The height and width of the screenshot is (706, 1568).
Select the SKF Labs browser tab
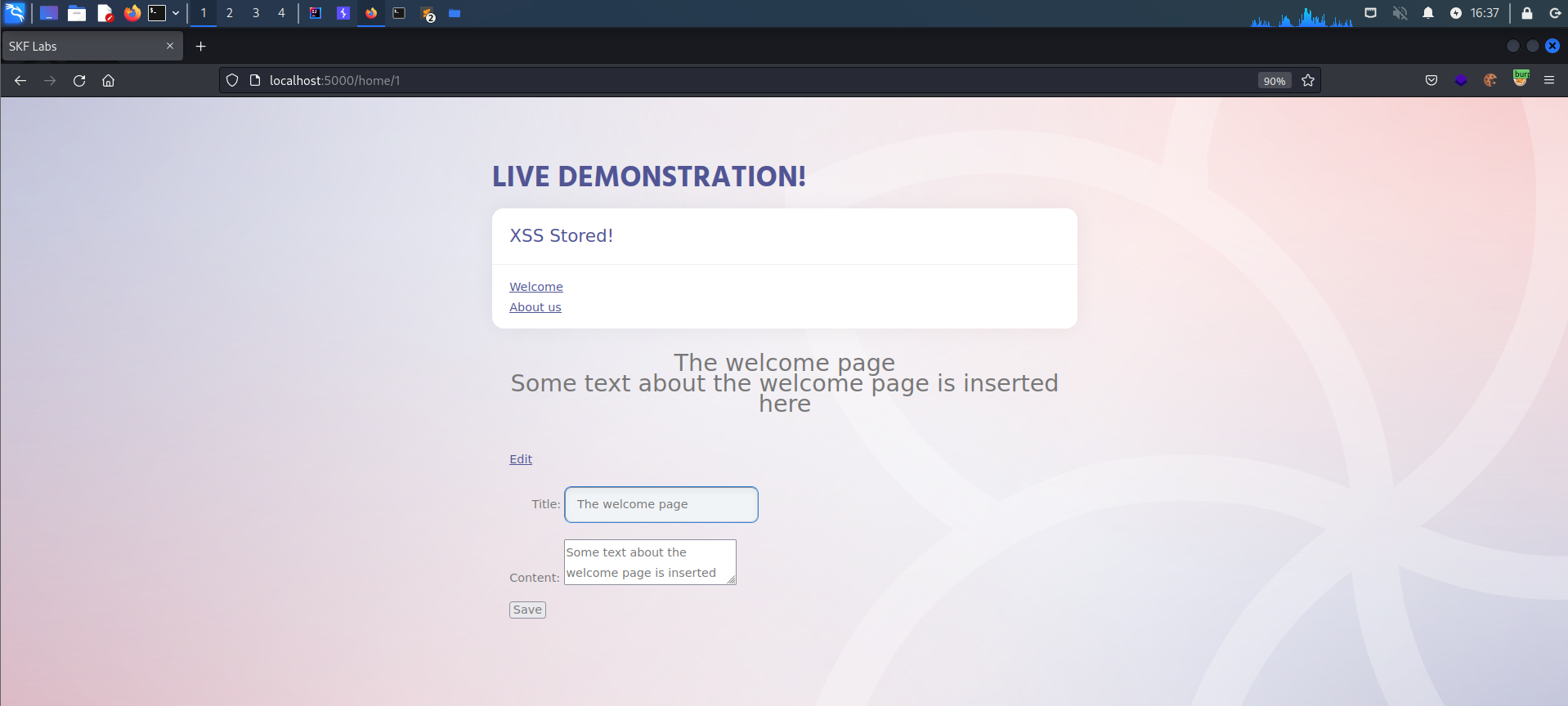tap(92, 47)
